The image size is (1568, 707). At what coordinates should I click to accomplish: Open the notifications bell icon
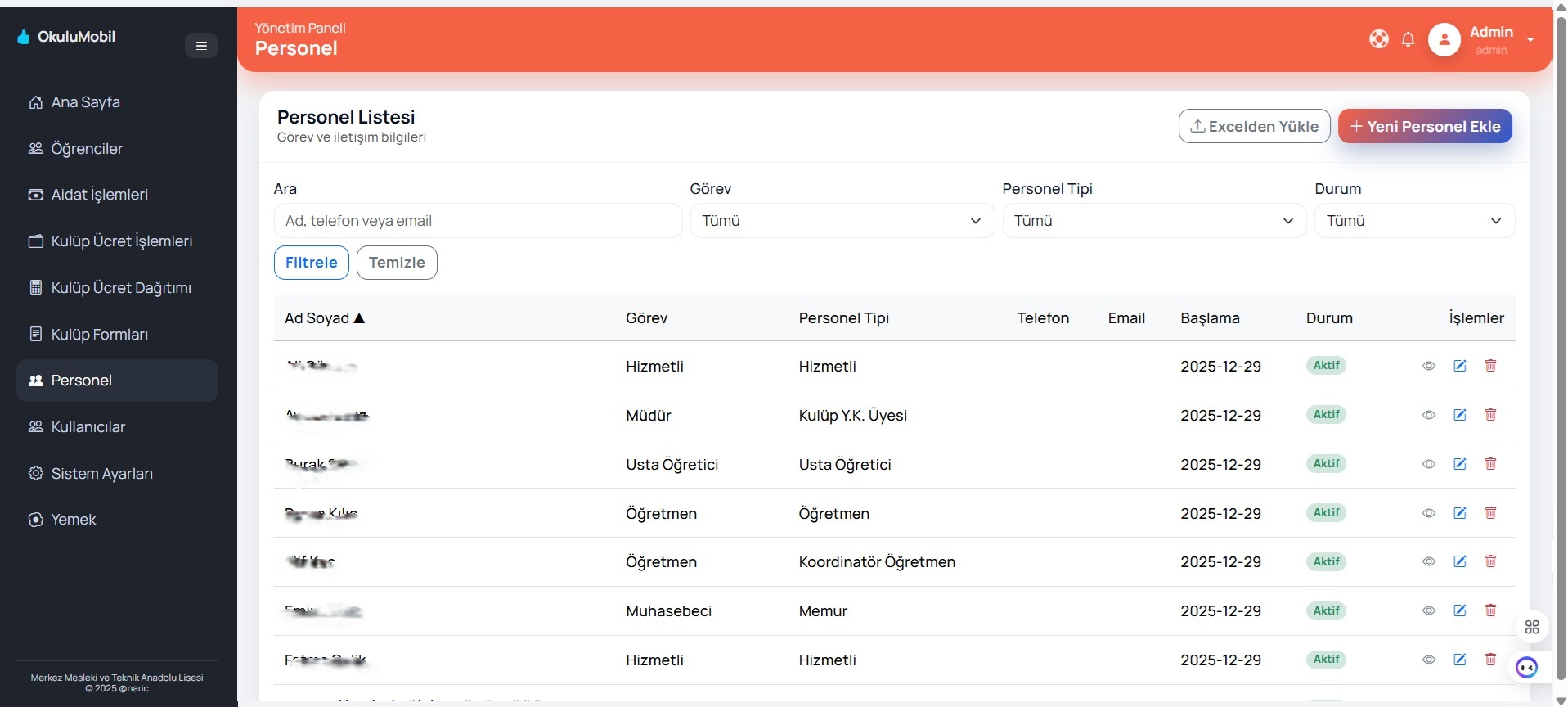pos(1408,39)
